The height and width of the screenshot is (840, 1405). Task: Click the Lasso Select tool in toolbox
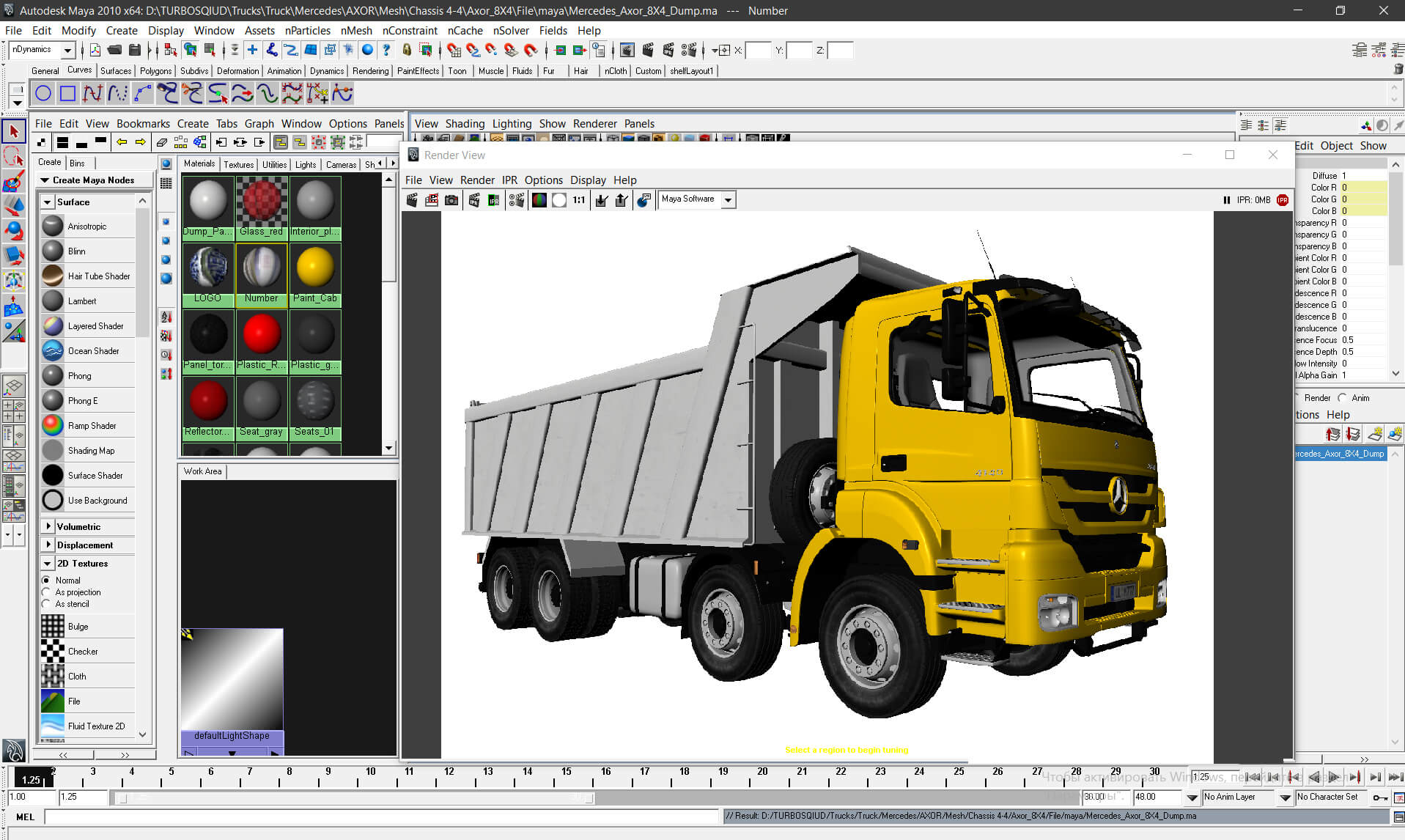tap(14, 156)
